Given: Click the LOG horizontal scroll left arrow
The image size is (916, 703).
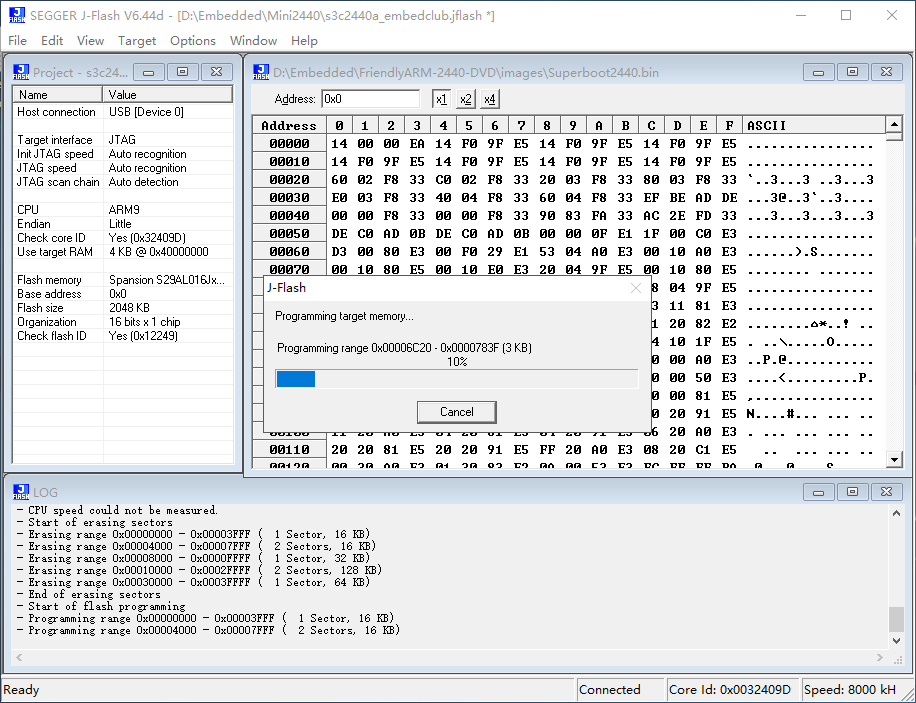Looking at the screenshot, I should [19, 658].
